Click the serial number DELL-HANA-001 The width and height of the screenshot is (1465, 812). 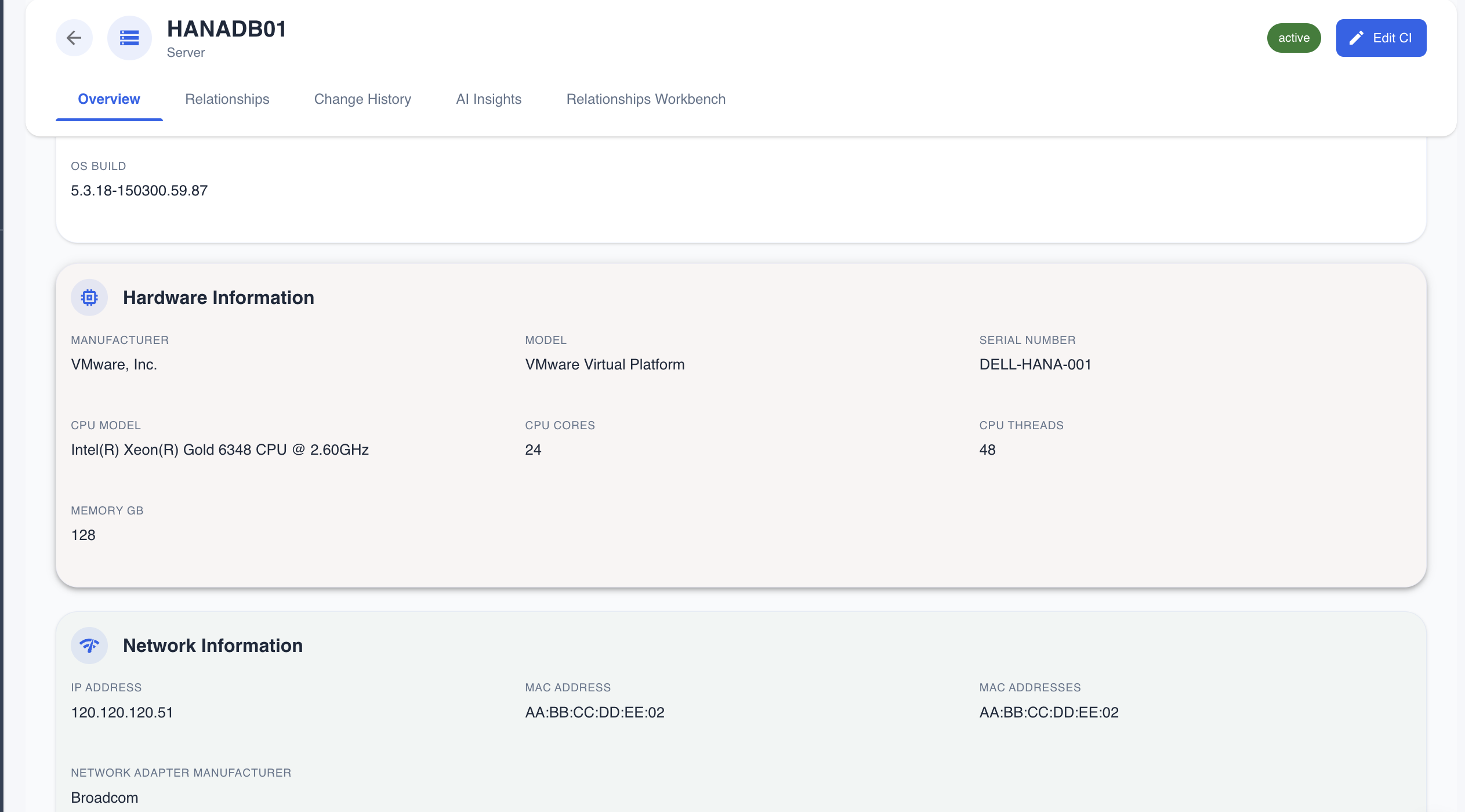pos(1035,364)
